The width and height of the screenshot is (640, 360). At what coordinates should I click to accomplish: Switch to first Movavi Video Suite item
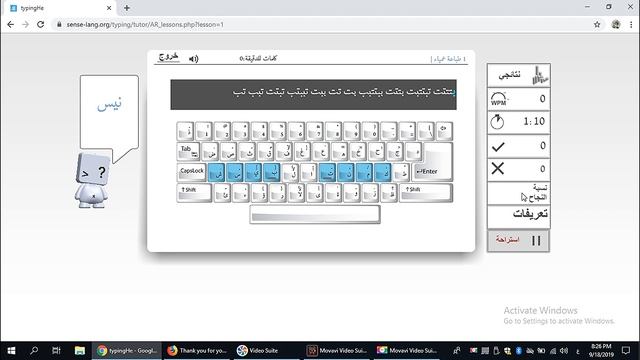337,351
